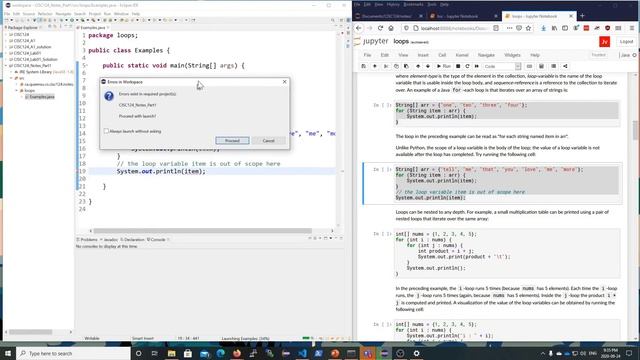Image resolution: width=640 pixels, height=360 pixels.
Task: Check 'Always launch without asking' checkbox
Action: coord(106,131)
